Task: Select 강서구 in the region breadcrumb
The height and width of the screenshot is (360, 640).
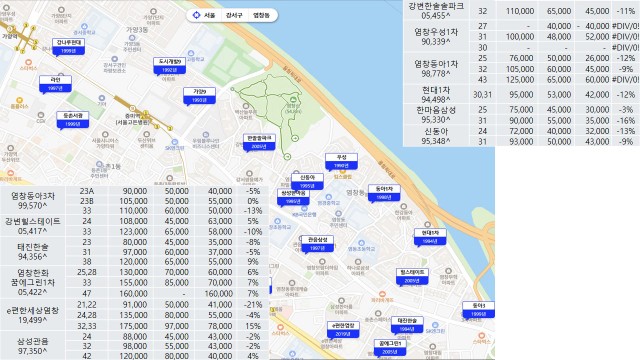Action: coord(234,16)
